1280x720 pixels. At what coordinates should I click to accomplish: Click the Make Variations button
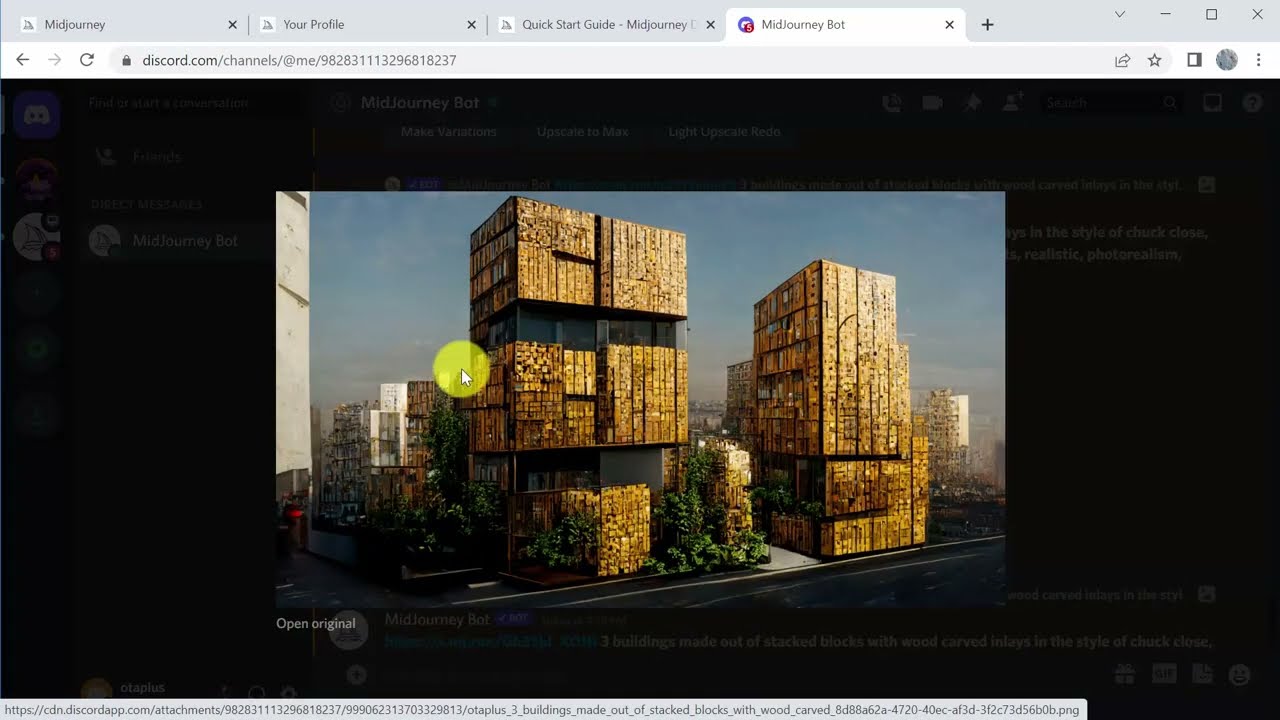click(448, 132)
